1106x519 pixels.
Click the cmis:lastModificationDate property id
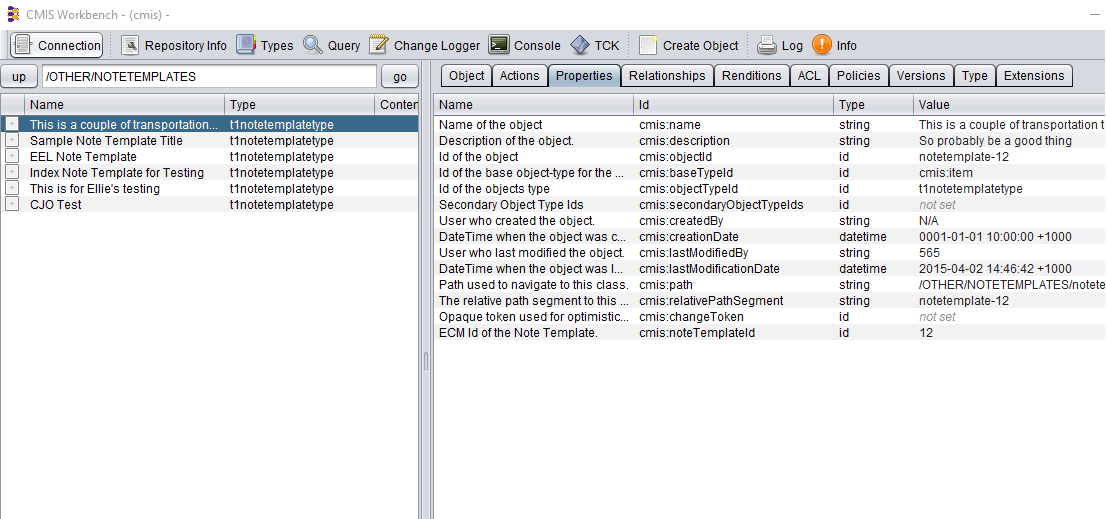coord(709,269)
